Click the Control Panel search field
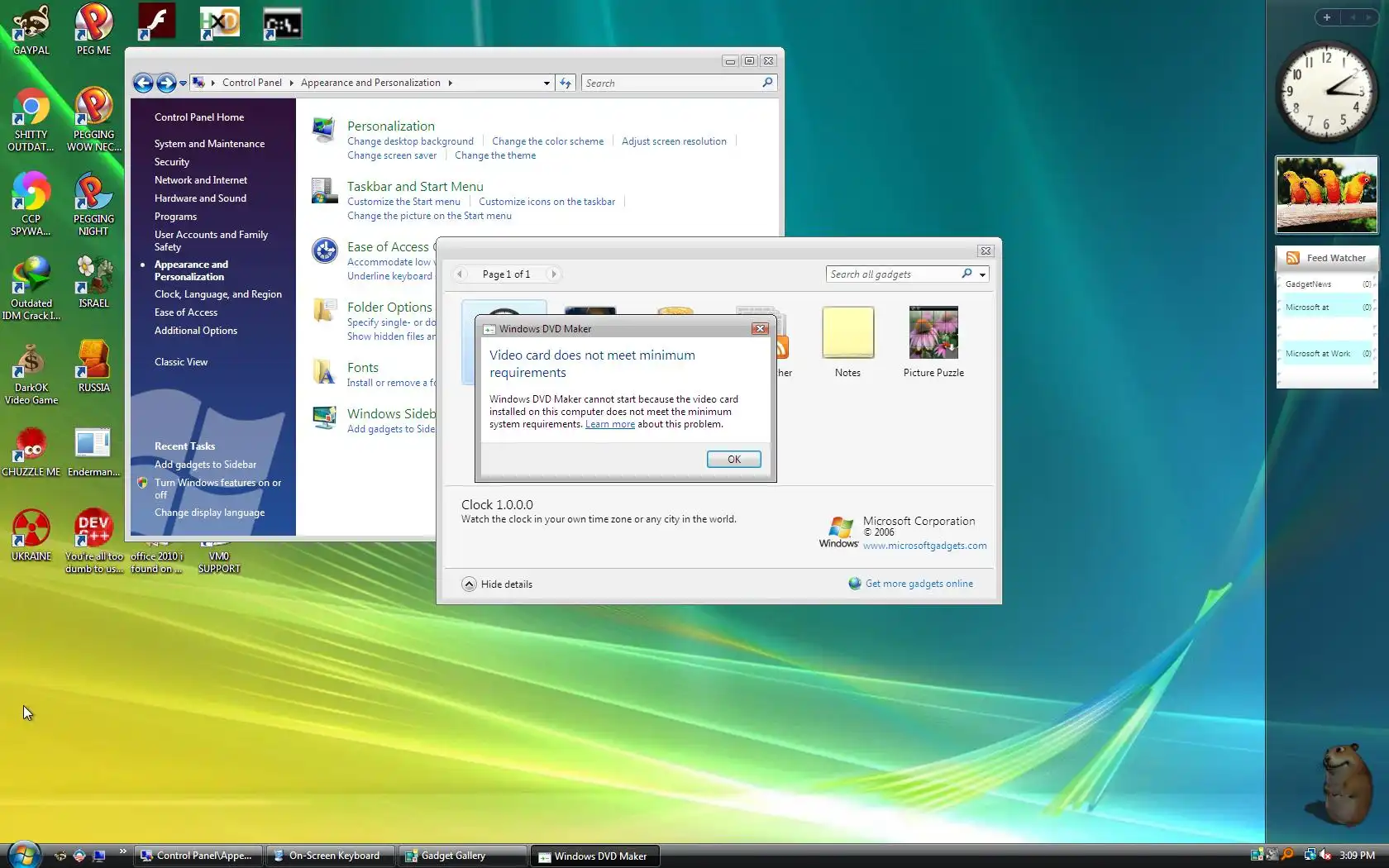This screenshot has height=868, width=1389. tap(679, 83)
